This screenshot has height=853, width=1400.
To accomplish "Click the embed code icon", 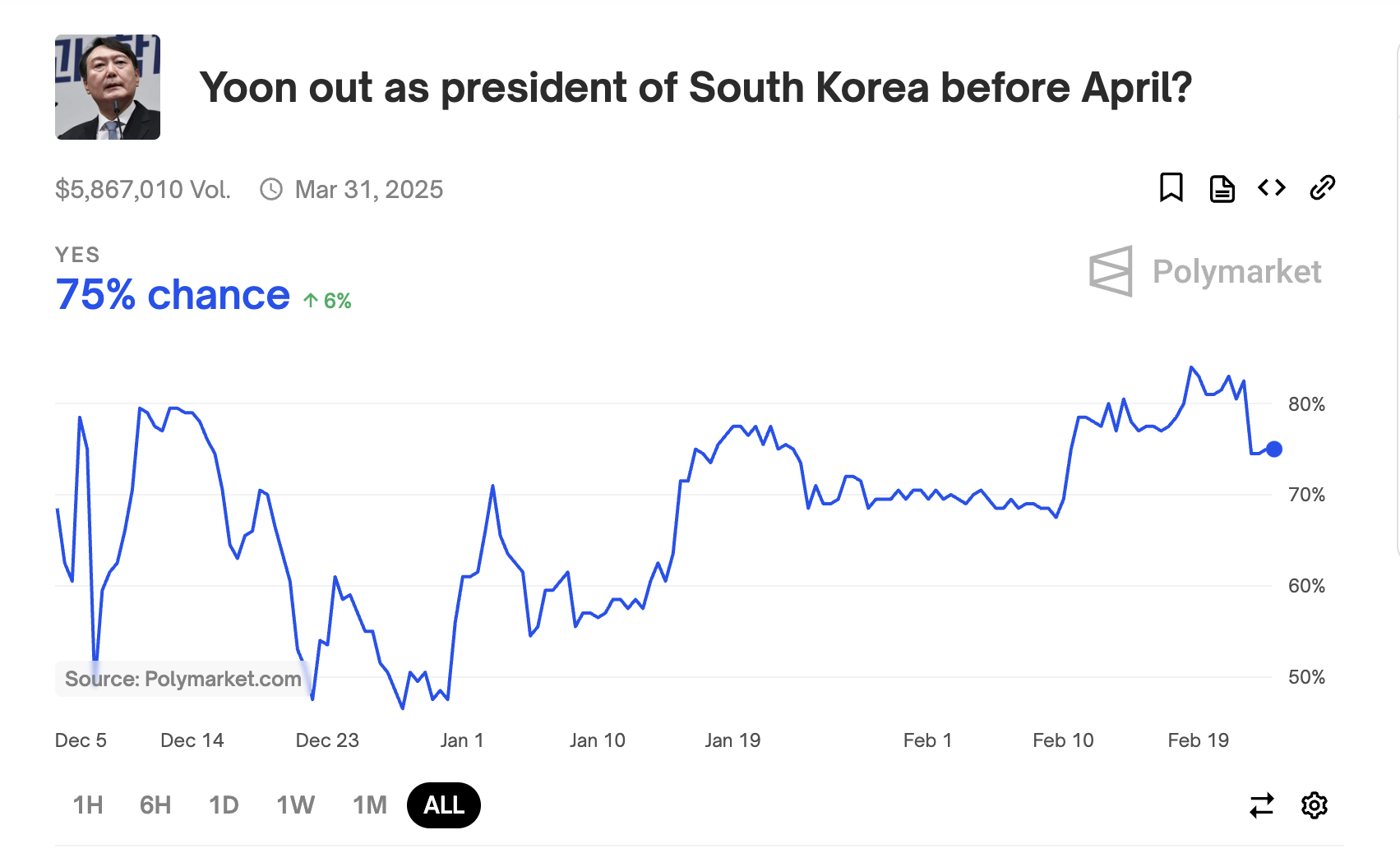I will pos(1271,188).
